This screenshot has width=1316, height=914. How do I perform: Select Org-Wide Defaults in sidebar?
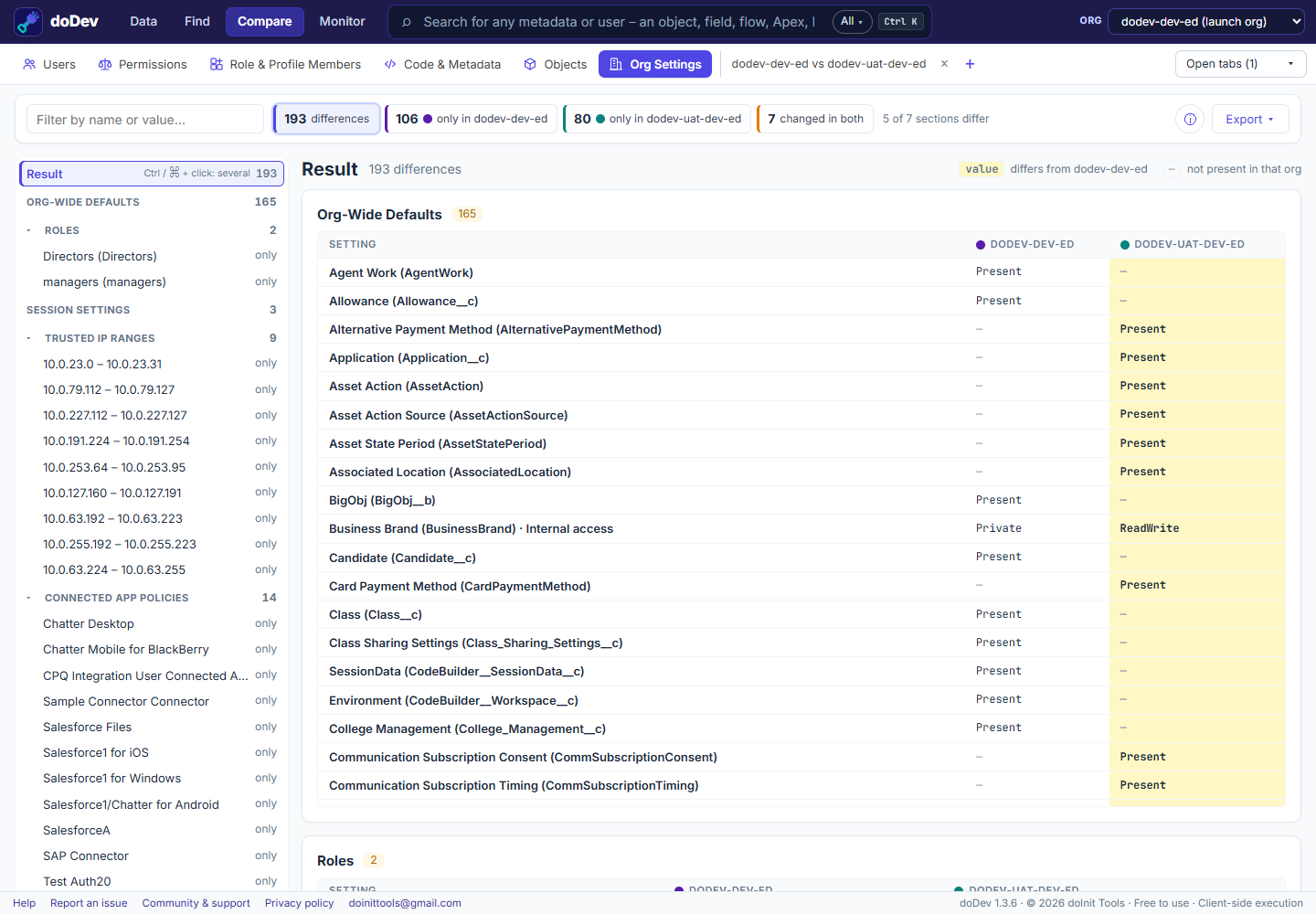click(x=151, y=202)
